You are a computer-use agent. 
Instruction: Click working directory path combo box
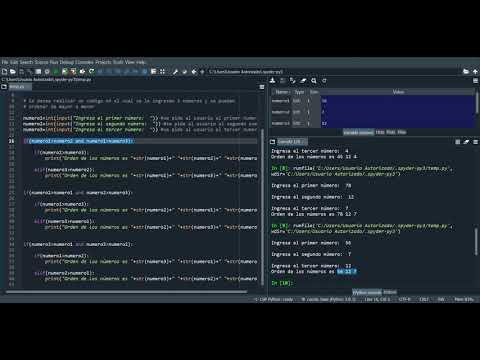point(333,72)
